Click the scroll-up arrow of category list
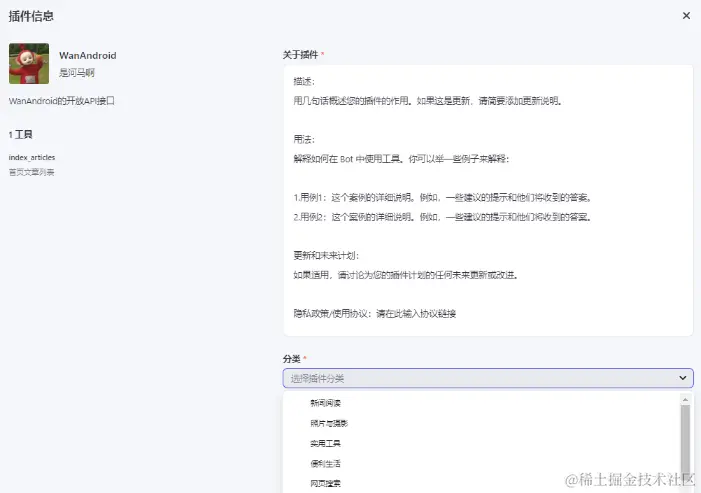701x493 pixels. [685, 399]
